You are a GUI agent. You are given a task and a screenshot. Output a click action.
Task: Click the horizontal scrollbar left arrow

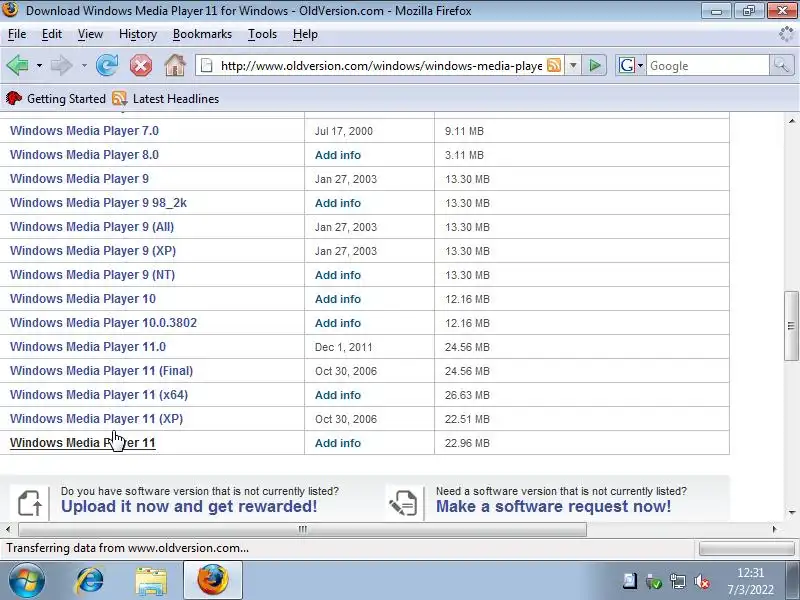click(x=8, y=529)
